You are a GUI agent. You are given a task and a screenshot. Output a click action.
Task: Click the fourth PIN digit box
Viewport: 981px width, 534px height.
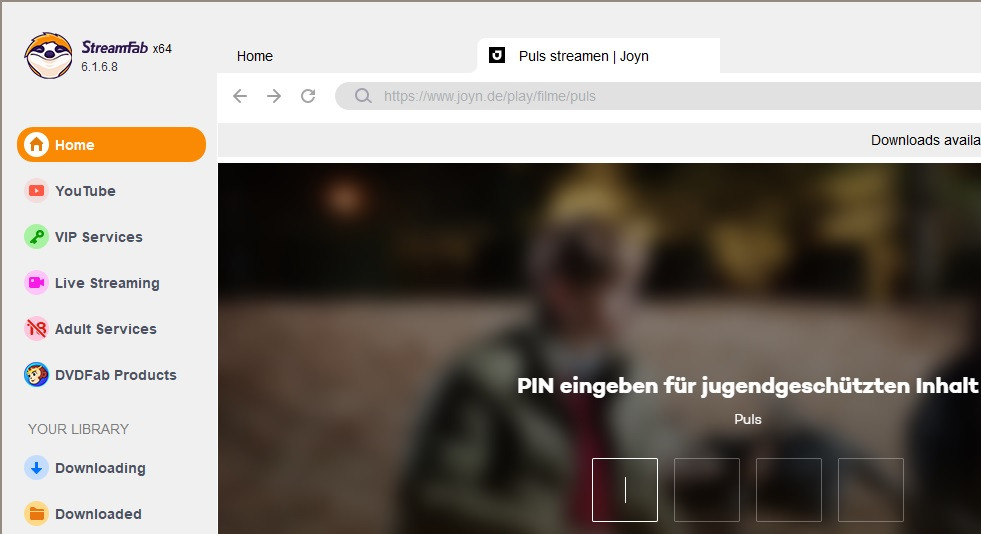pyautogui.click(x=871, y=490)
